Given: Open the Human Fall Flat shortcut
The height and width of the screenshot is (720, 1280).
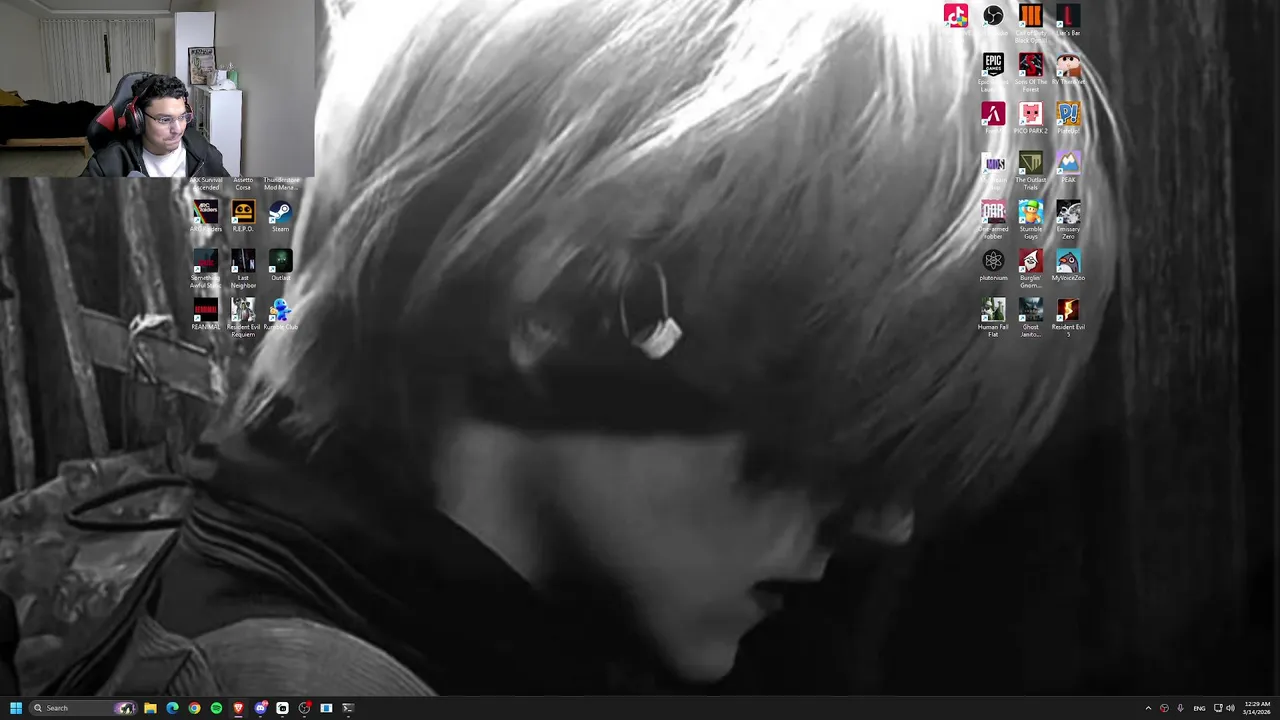Looking at the screenshot, I should pos(993,317).
